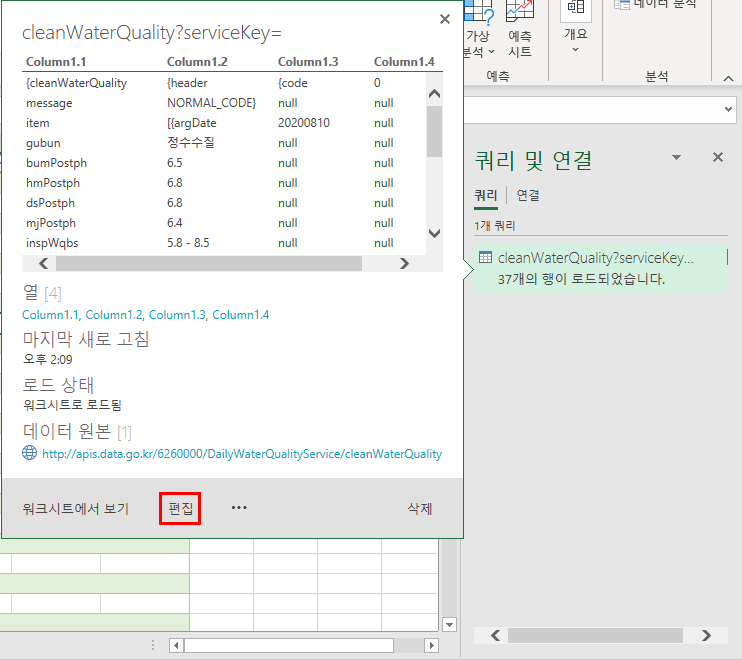Open the data source URL link
Image resolution: width=742 pixels, height=660 pixels.
pos(242,454)
